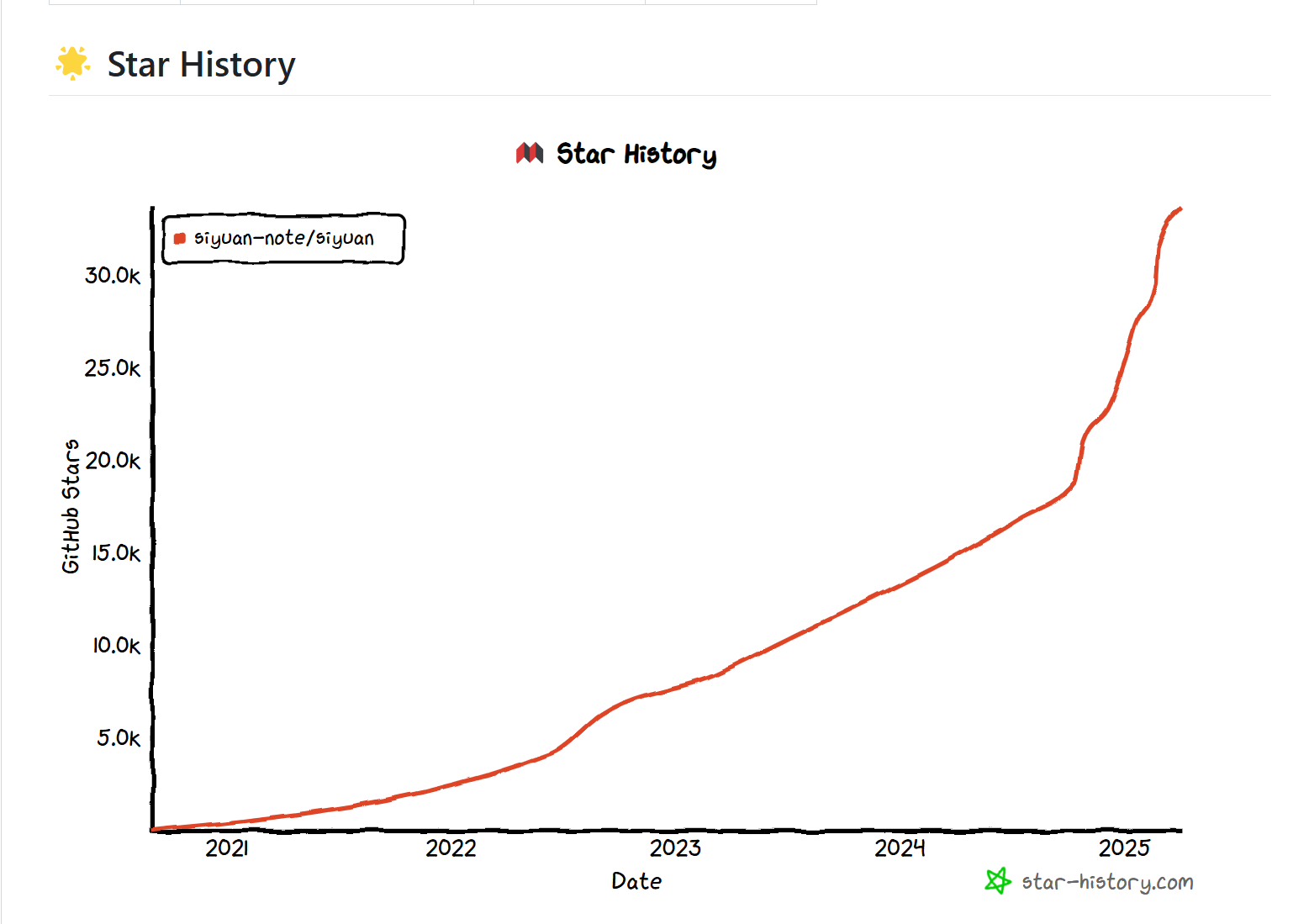Click the 15.0k y-axis label
The image size is (1309, 924).
coord(116,553)
